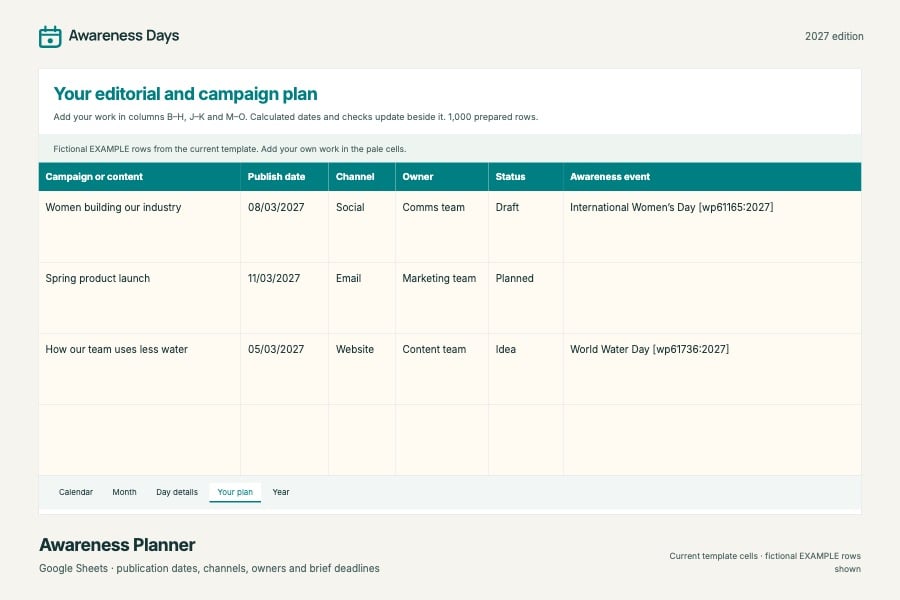Open the Day details tab
Viewport: 900px width, 600px height.
pos(177,492)
